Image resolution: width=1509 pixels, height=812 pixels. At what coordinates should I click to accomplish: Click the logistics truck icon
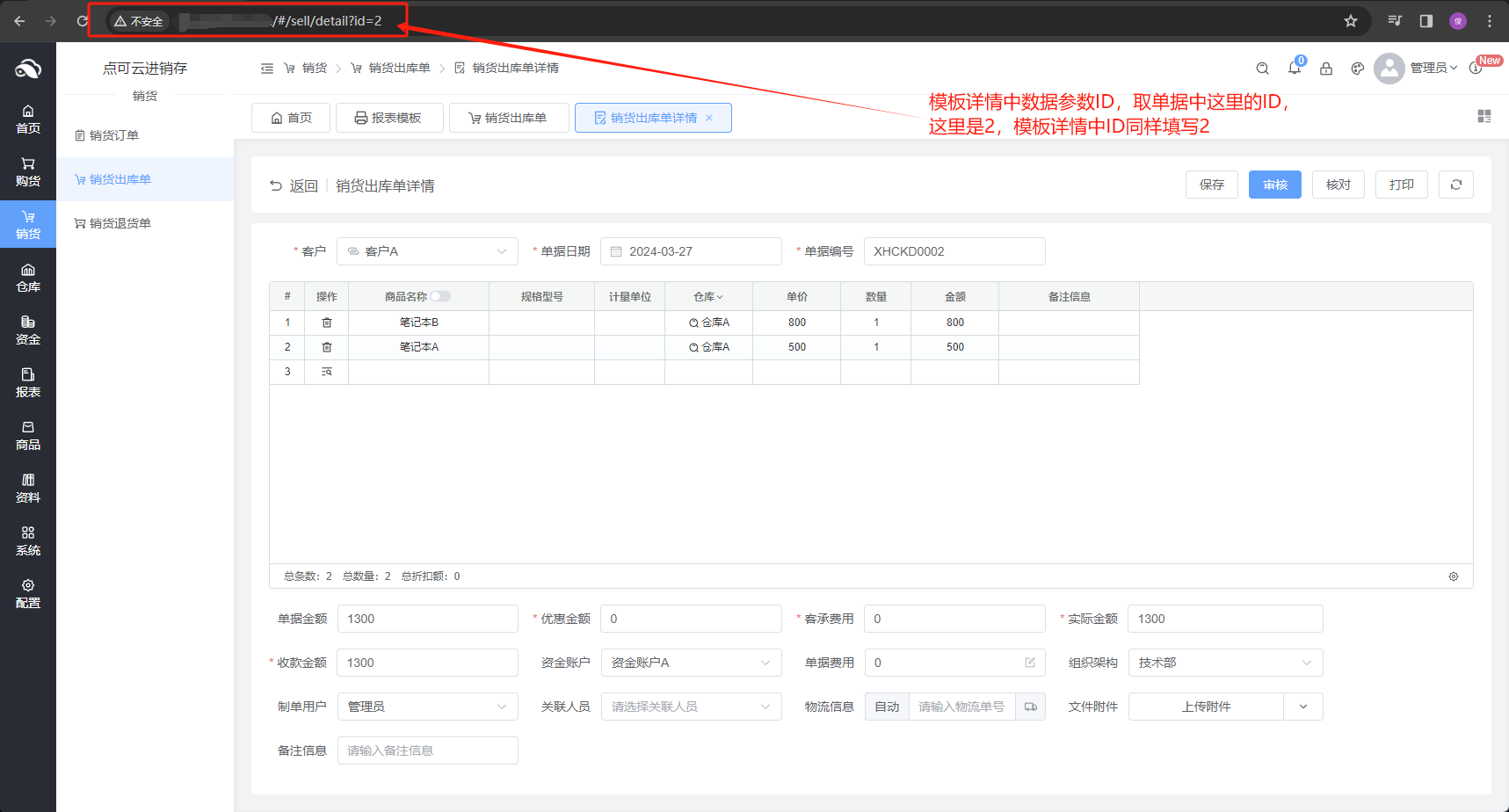tap(1031, 707)
